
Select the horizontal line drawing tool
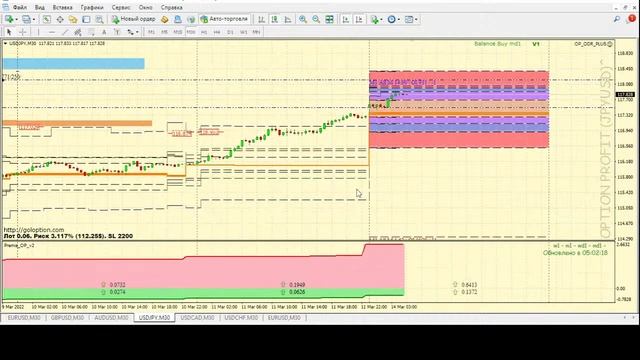[51, 32]
